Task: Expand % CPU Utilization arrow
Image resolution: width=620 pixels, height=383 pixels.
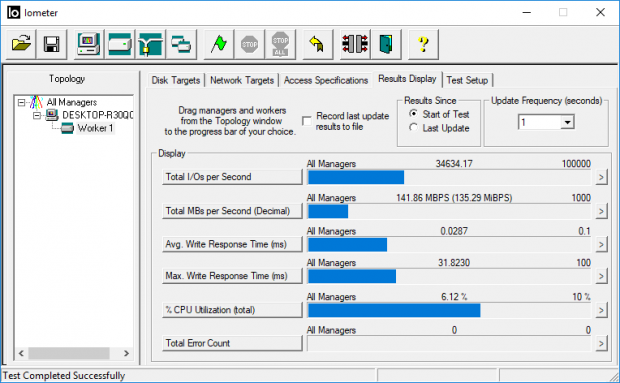Action: click(x=601, y=311)
